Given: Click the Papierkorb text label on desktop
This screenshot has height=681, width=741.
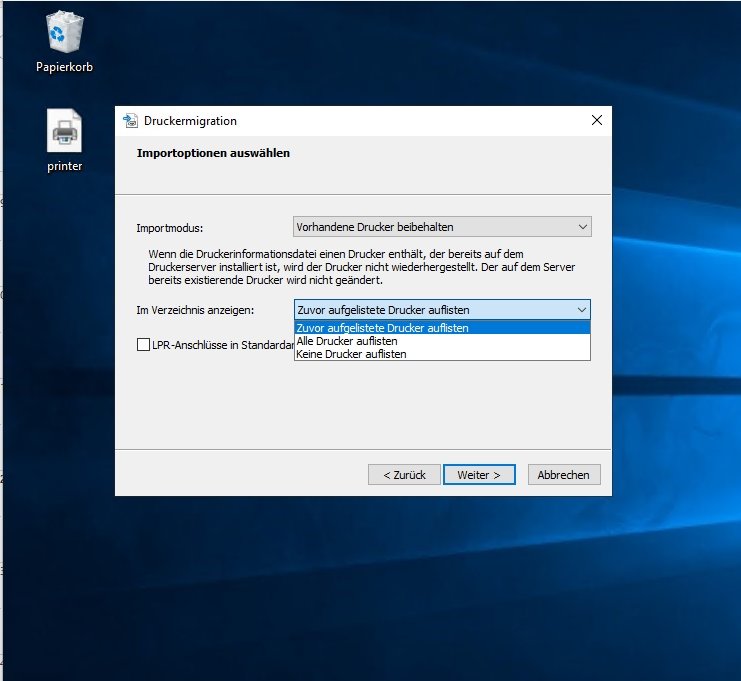Looking at the screenshot, I should point(64,67).
